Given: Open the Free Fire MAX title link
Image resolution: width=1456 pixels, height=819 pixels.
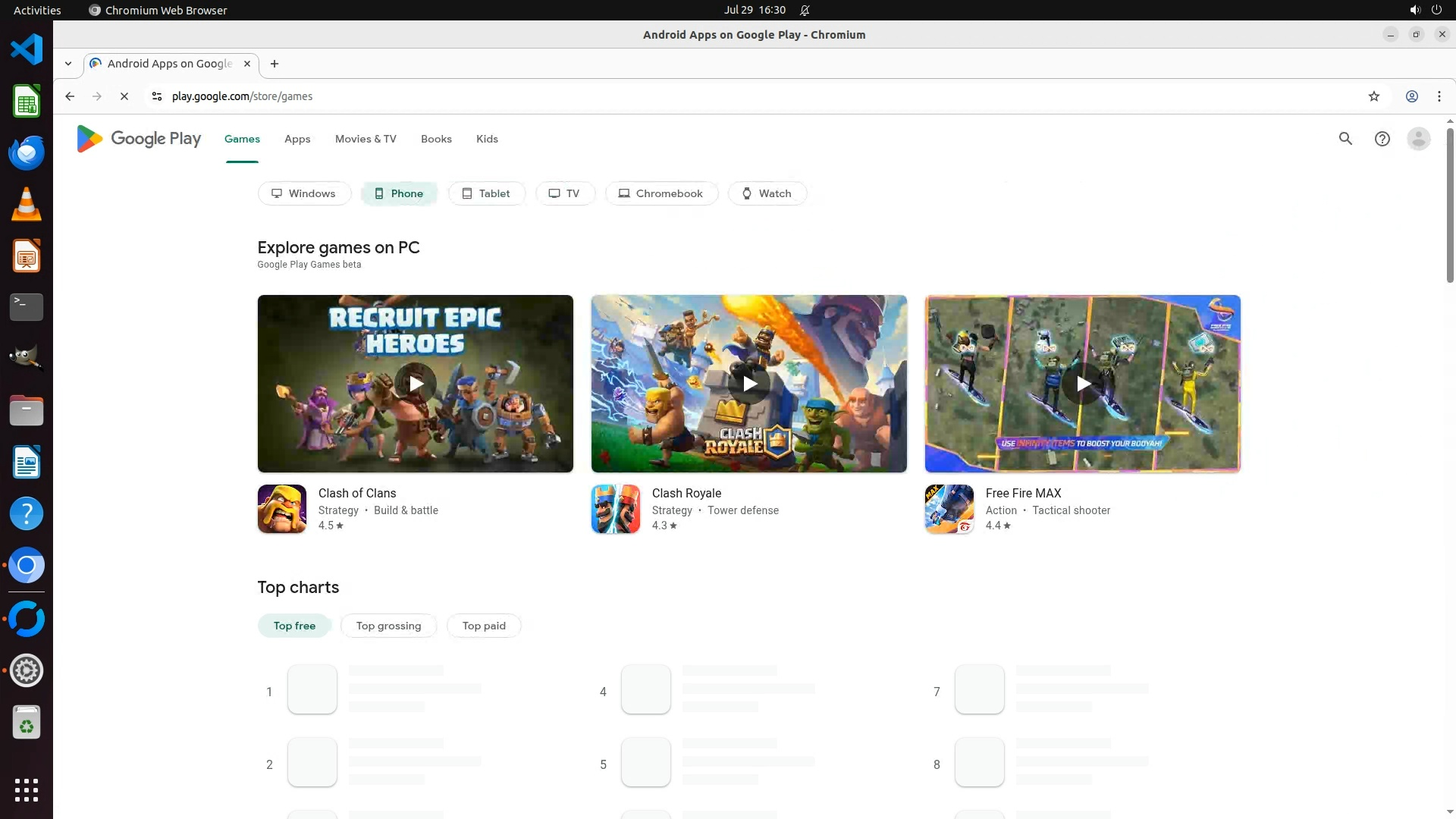Looking at the screenshot, I should point(1023,493).
